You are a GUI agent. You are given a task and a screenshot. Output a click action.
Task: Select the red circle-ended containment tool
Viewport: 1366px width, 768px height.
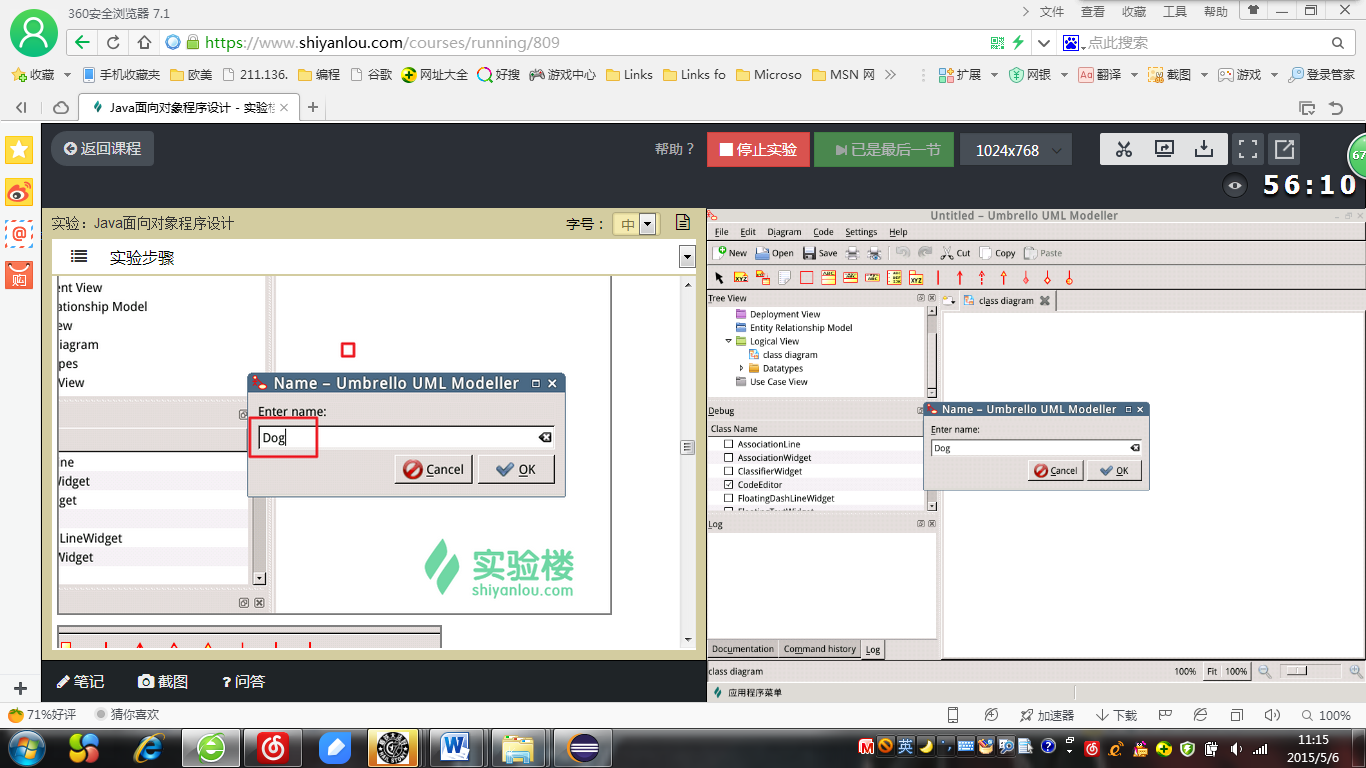pos(1069,278)
